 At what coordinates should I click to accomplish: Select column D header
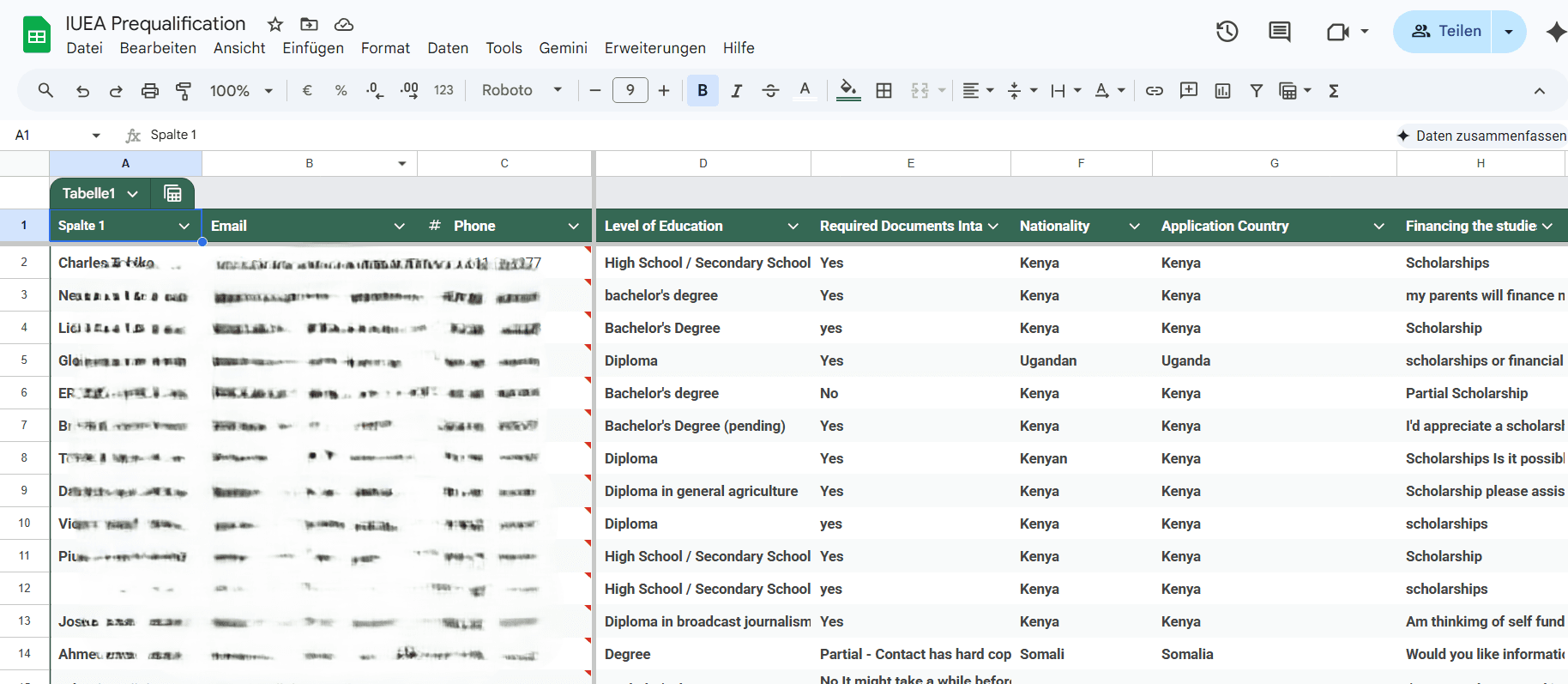pos(703,163)
